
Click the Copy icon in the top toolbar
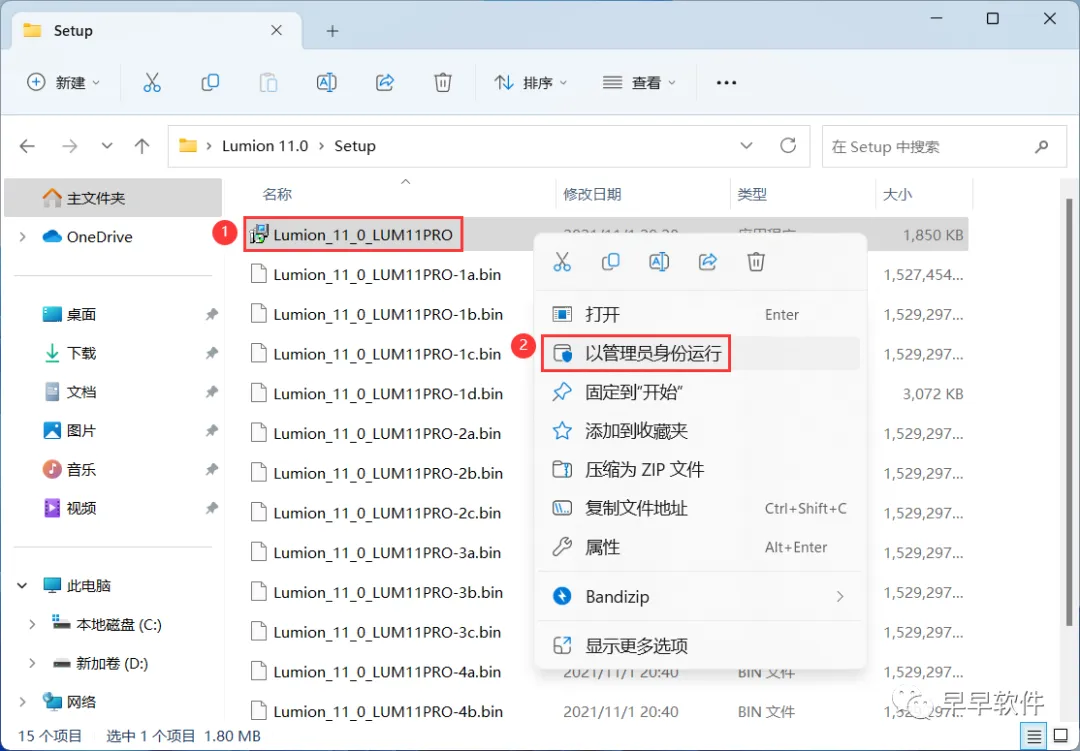[210, 83]
